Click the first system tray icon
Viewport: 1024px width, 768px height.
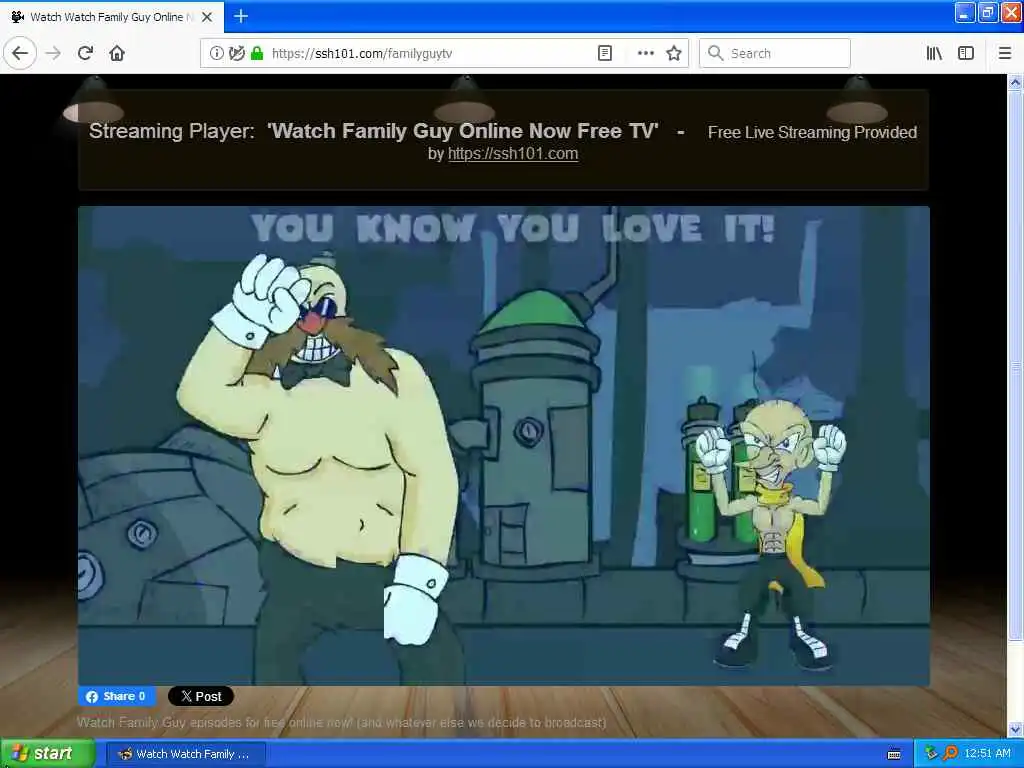[931, 754]
